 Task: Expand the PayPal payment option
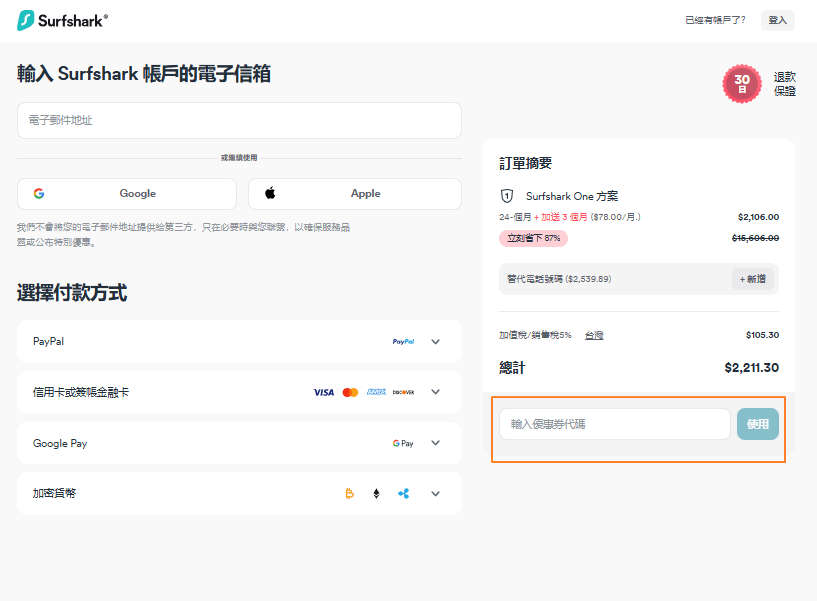pos(435,342)
